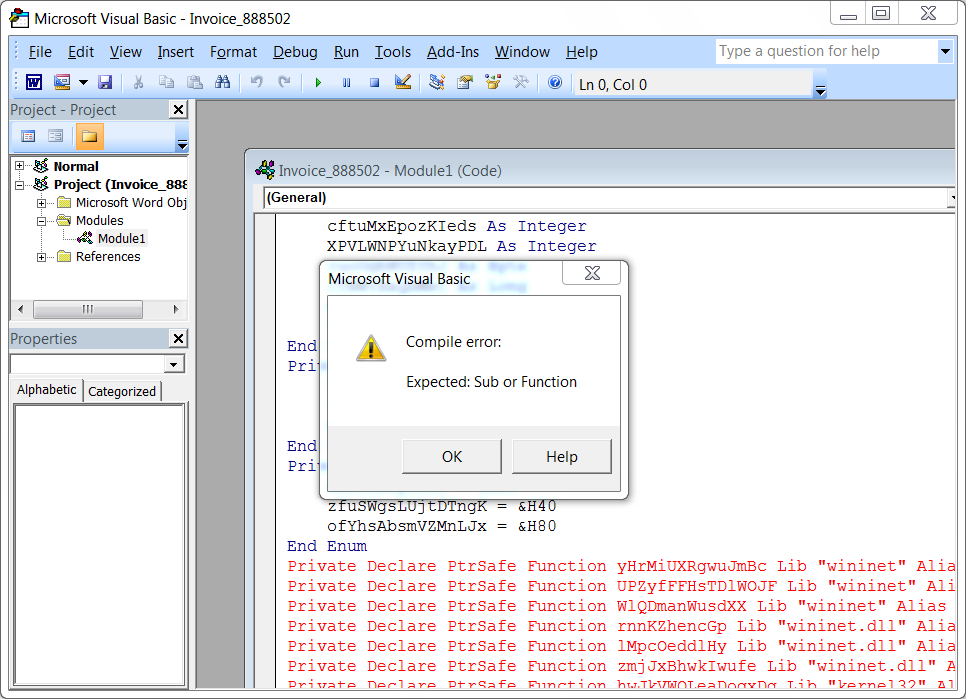The height and width of the screenshot is (699, 966).
Task: Open the Add-Ins menu
Action: tap(453, 52)
